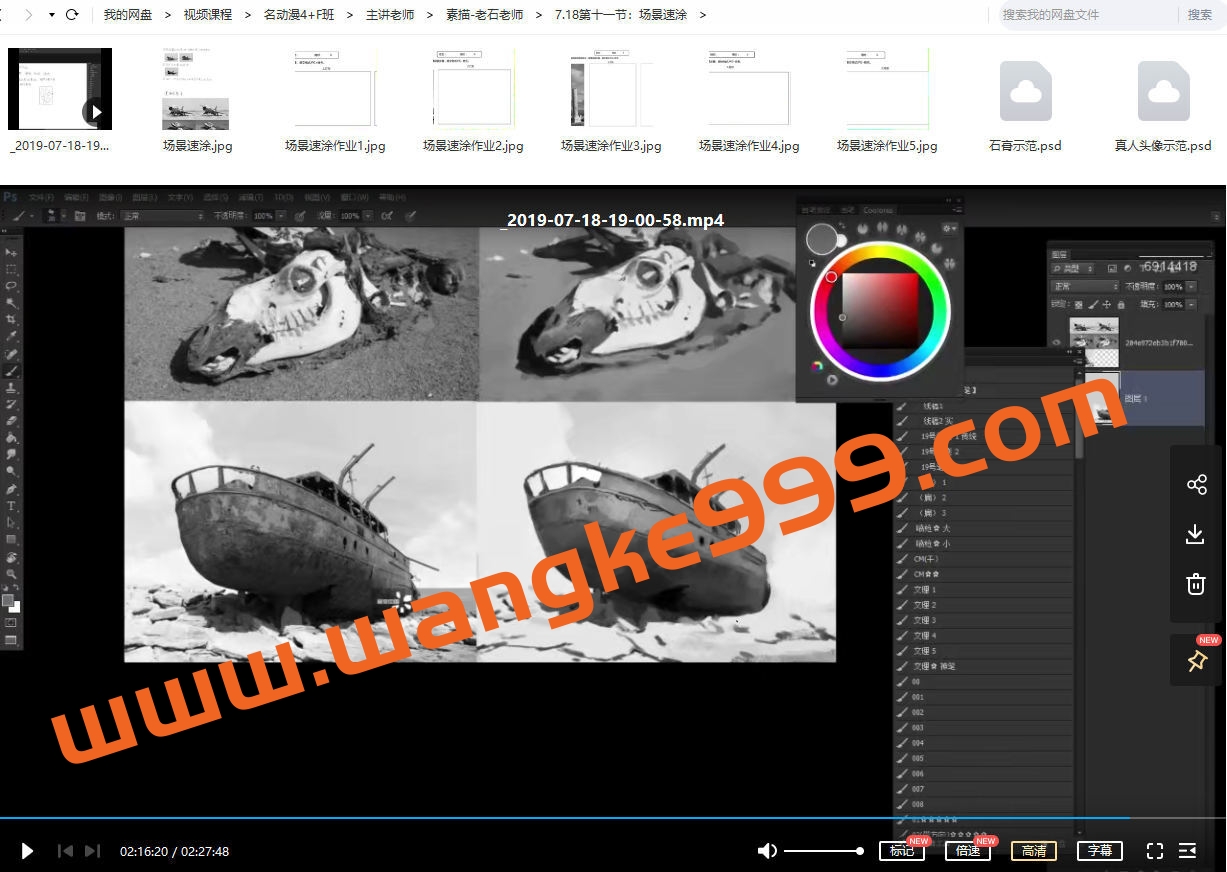Click the download icon on the right sidebar
1227x872 pixels.
coord(1196,534)
